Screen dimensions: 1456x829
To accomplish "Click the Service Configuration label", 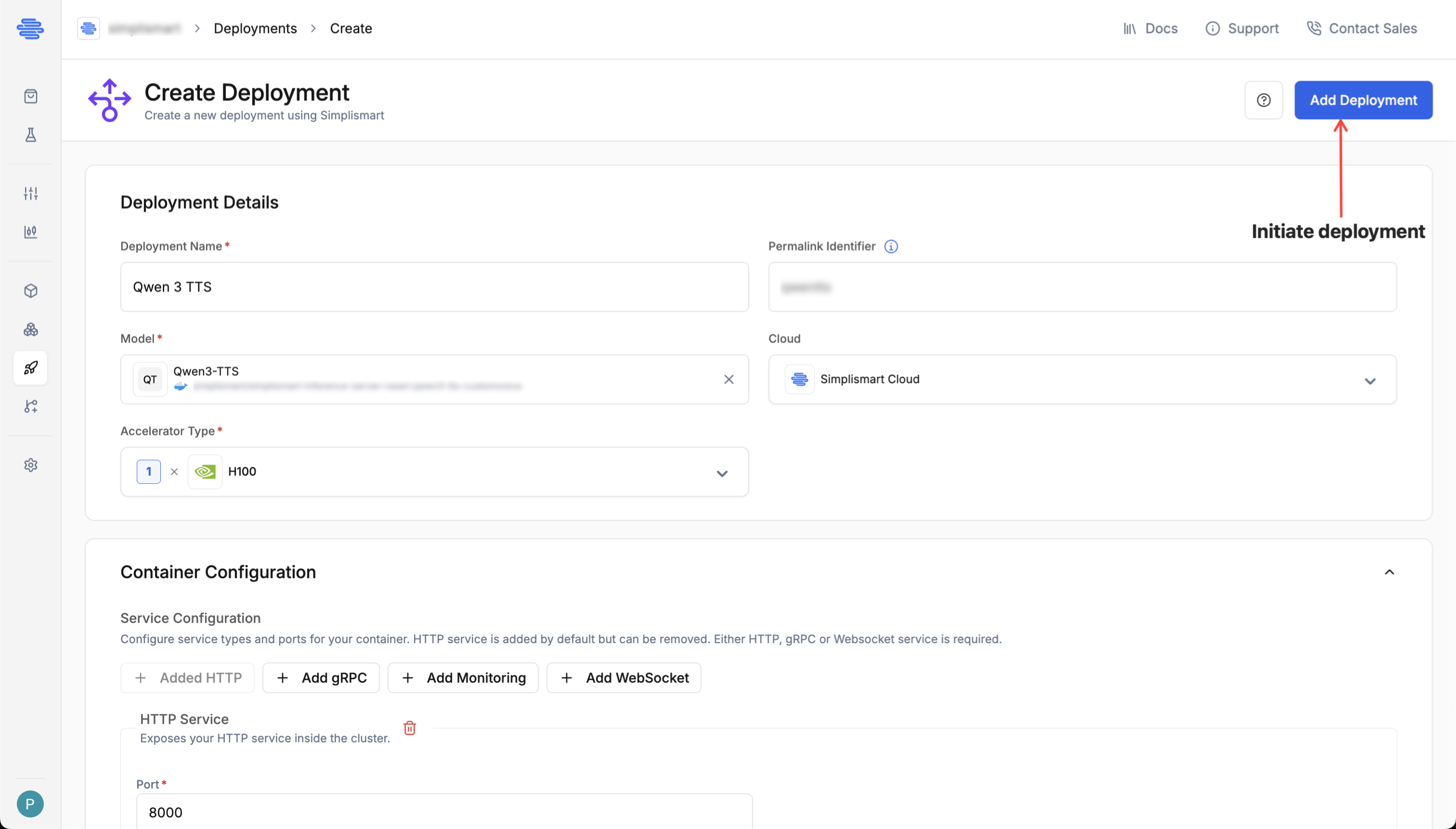I will 190,618.
